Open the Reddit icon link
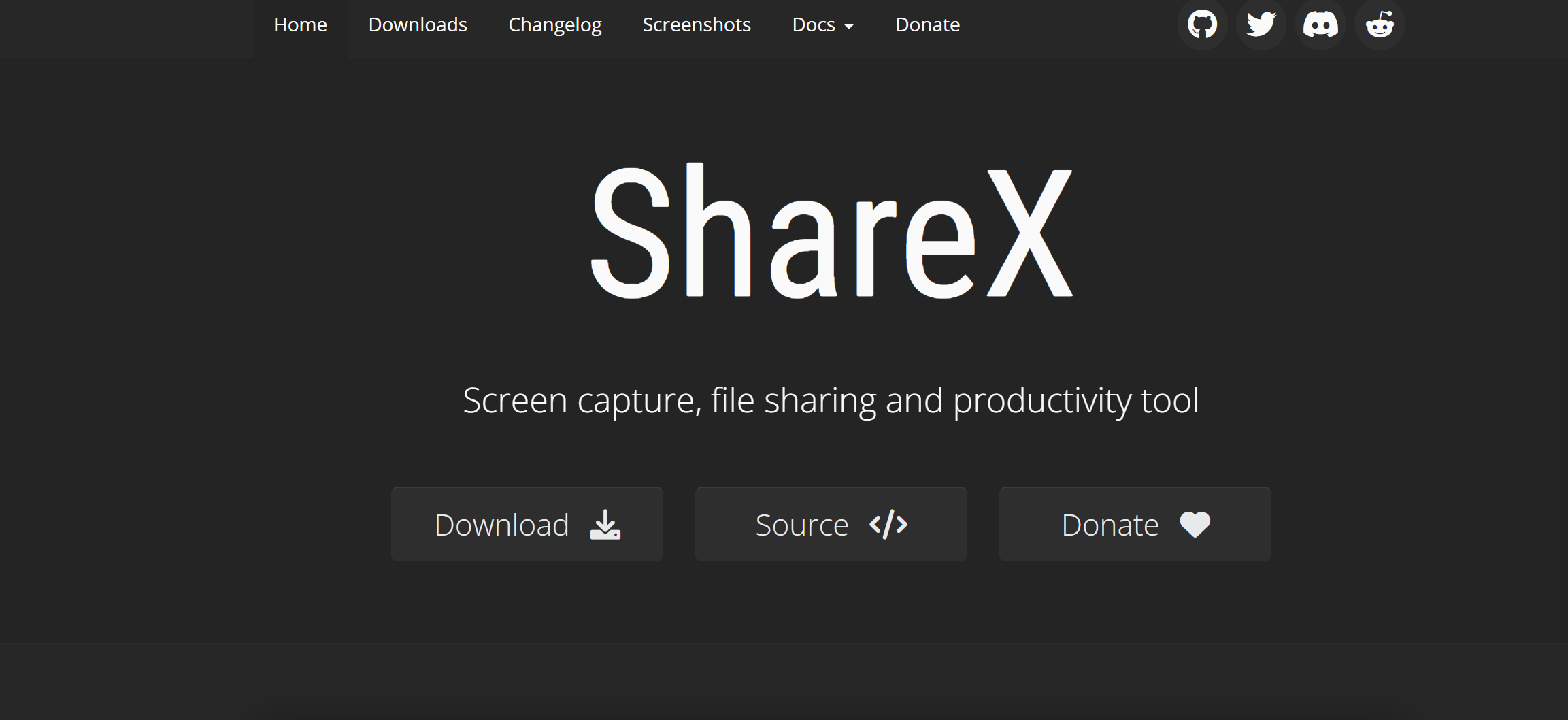This screenshot has width=1568, height=720. [x=1380, y=24]
